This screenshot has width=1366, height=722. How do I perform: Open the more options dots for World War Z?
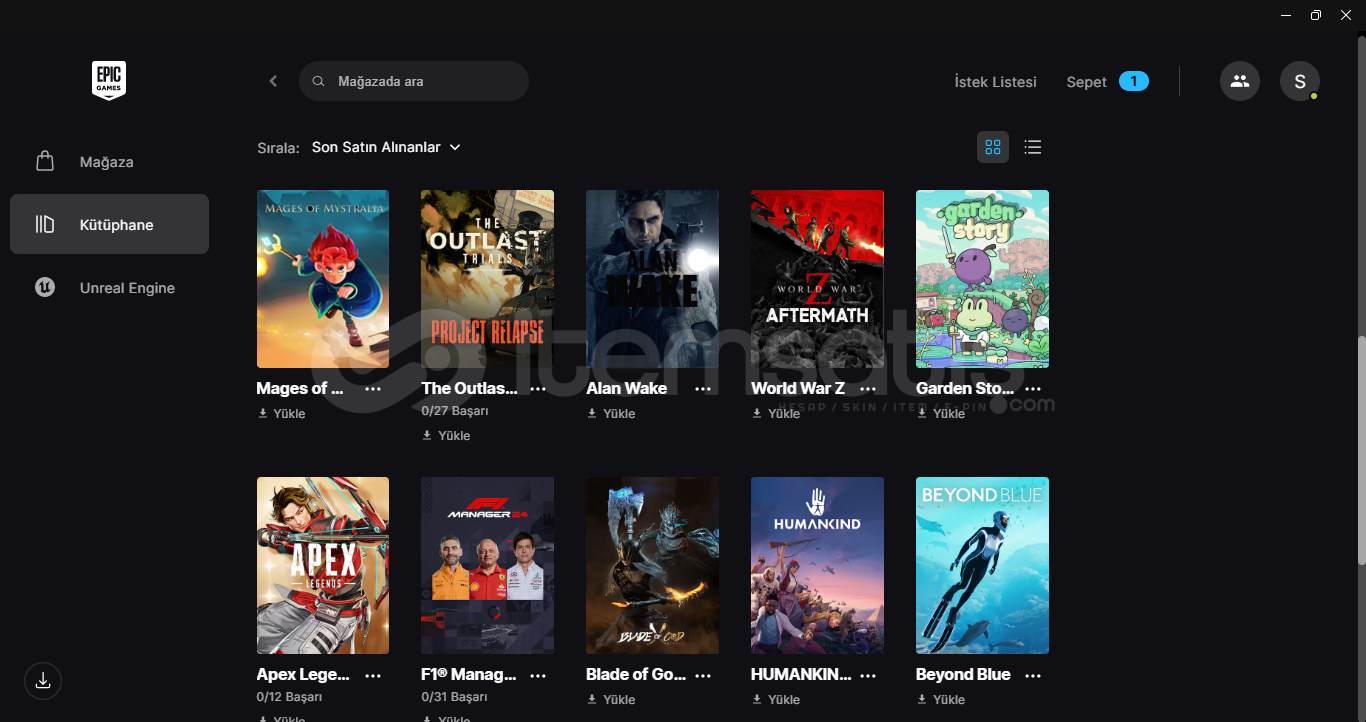[868, 389]
